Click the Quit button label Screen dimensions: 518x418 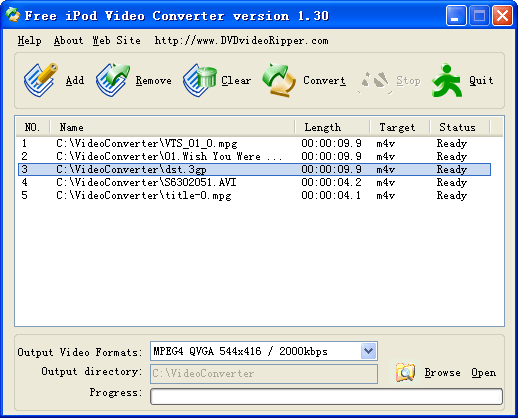coord(481,80)
